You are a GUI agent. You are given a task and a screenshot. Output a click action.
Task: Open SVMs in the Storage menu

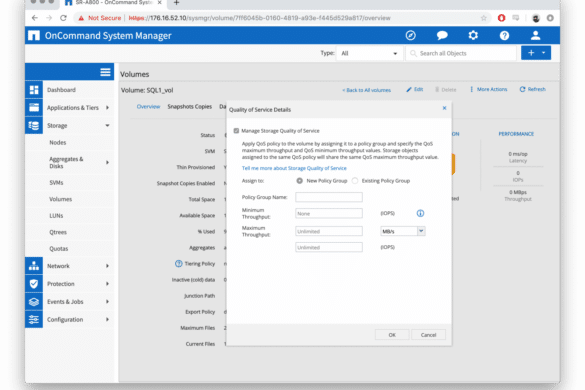56,182
